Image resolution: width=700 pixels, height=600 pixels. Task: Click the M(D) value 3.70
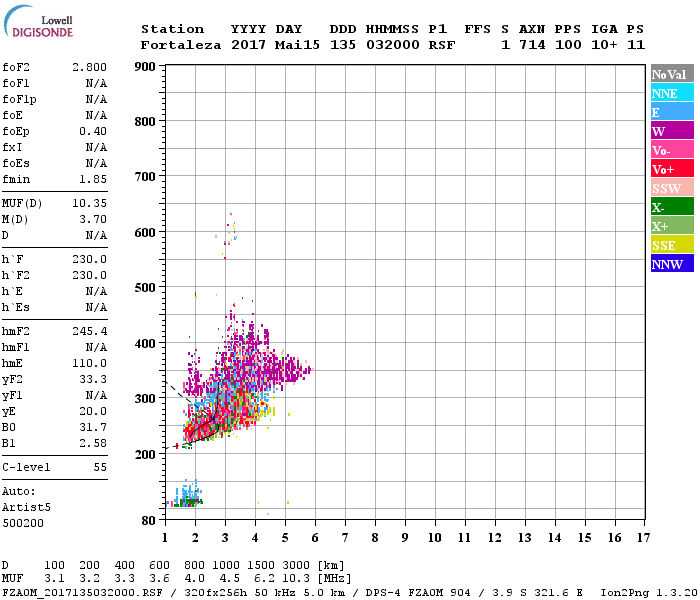click(x=93, y=219)
